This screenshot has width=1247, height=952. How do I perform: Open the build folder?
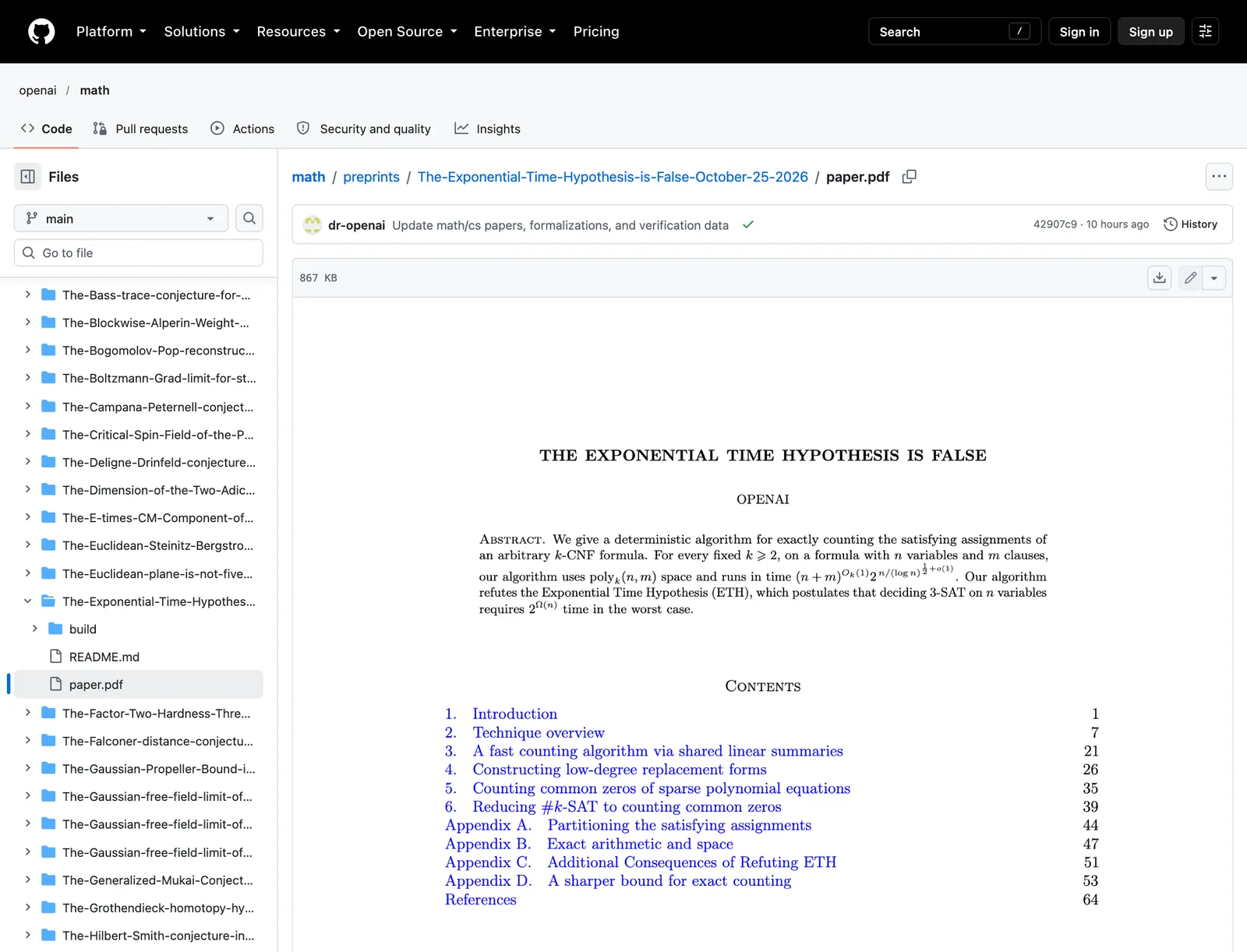[83, 629]
